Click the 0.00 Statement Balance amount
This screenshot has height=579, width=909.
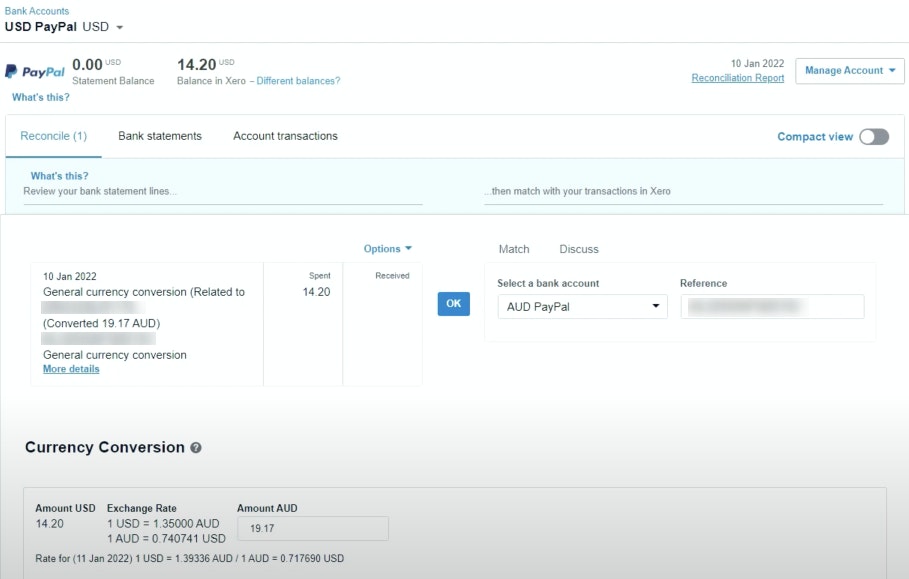click(87, 64)
